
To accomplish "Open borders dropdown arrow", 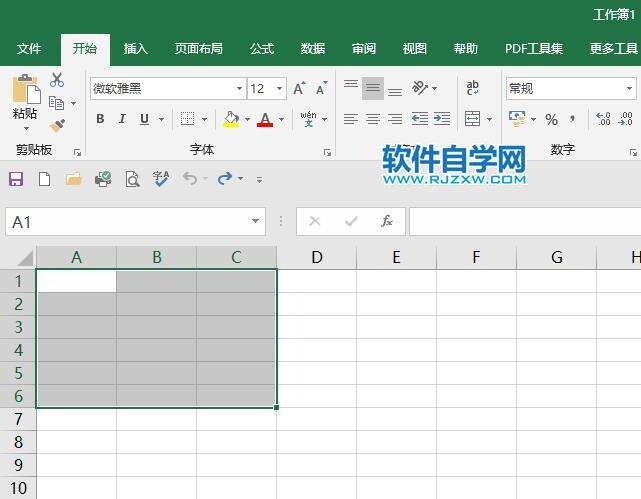I will click(x=204, y=119).
